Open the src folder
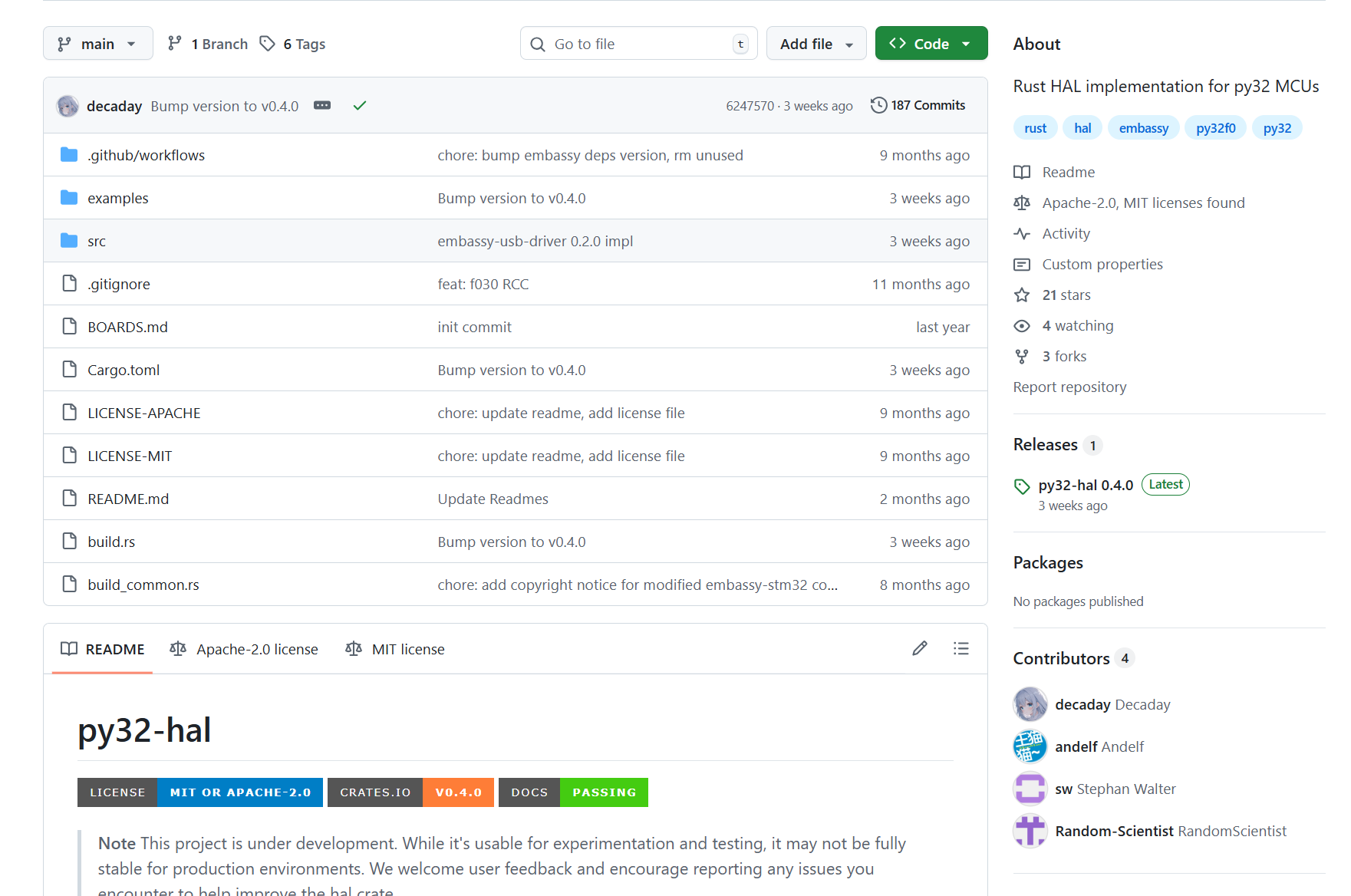 tap(97, 241)
